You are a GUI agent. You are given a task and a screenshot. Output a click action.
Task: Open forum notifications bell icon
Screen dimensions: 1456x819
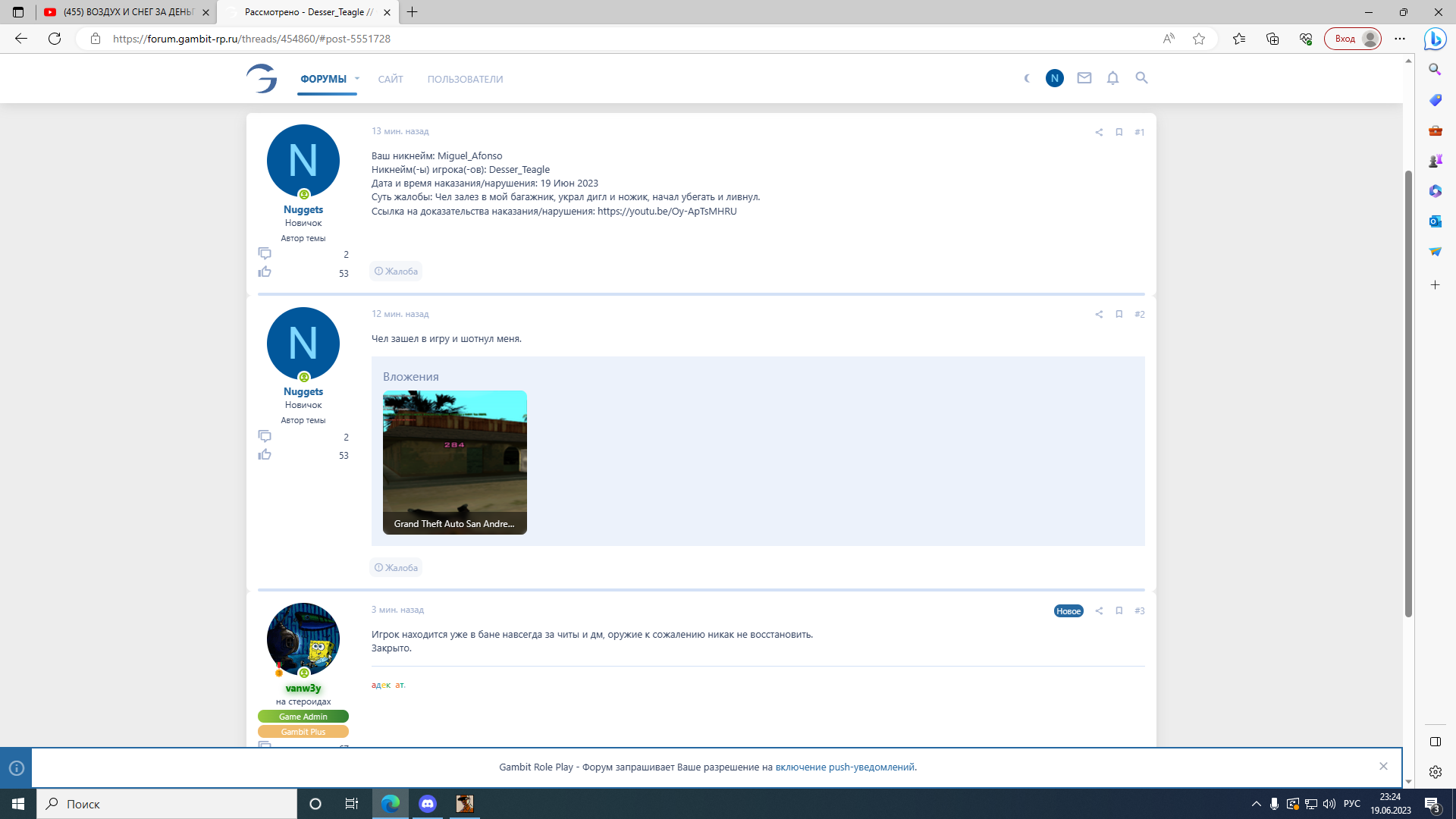point(1112,78)
